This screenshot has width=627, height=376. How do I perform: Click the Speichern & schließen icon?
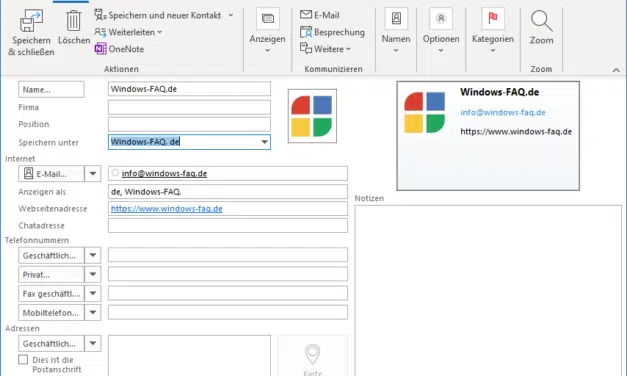(x=31, y=21)
